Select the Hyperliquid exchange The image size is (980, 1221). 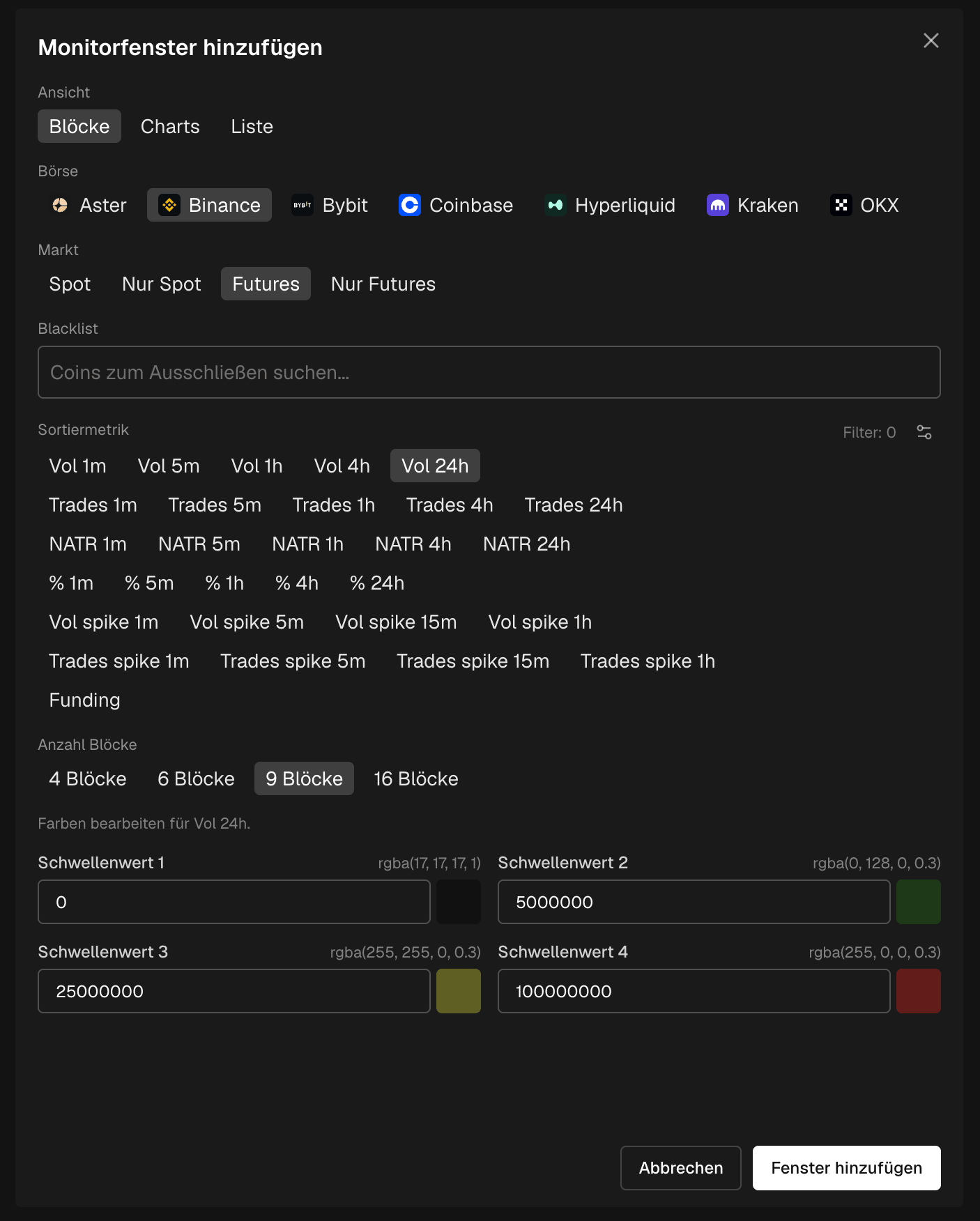pos(610,205)
